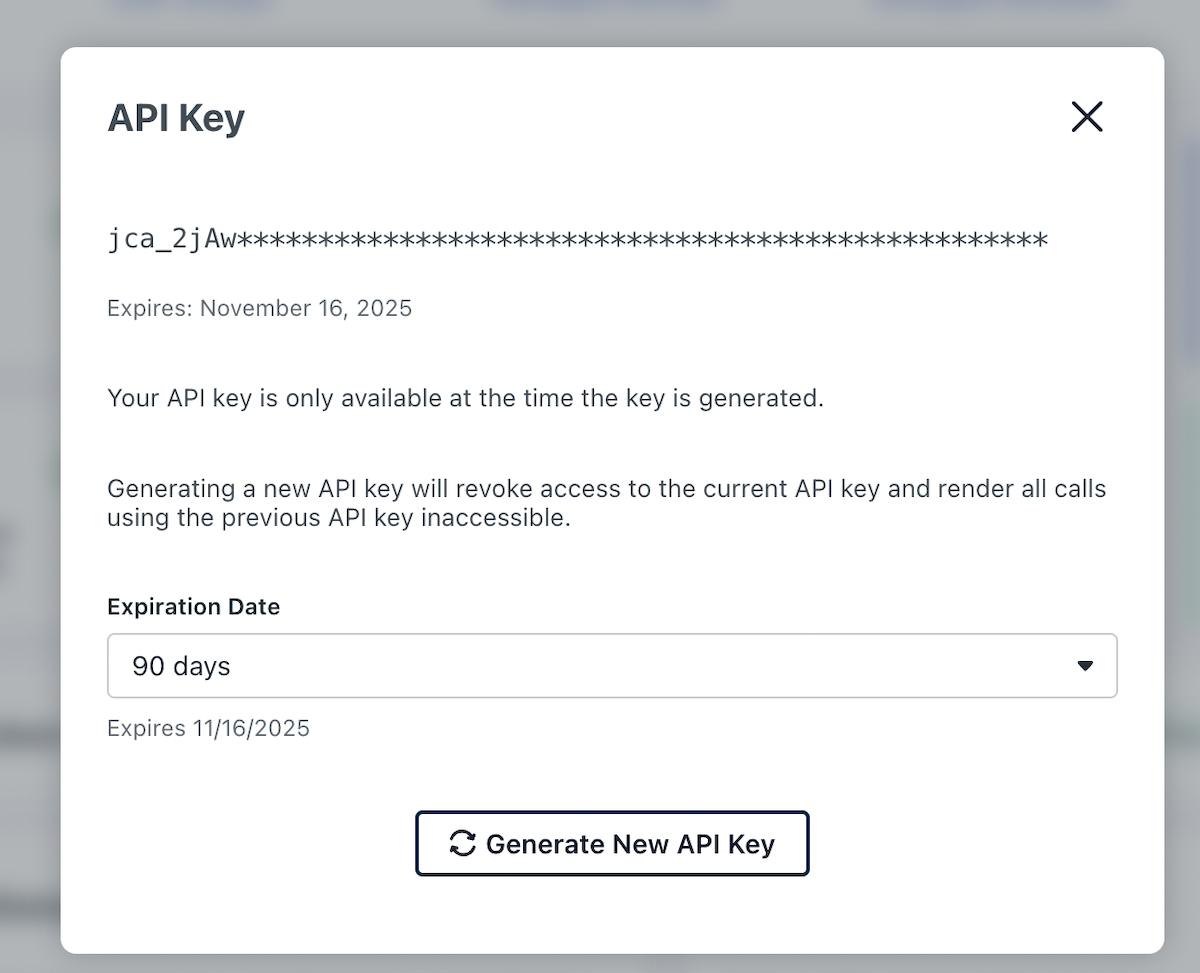Open the Expiration Date dropdown
This screenshot has height=973, width=1200.
pyautogui.click(x=611, y=666)
